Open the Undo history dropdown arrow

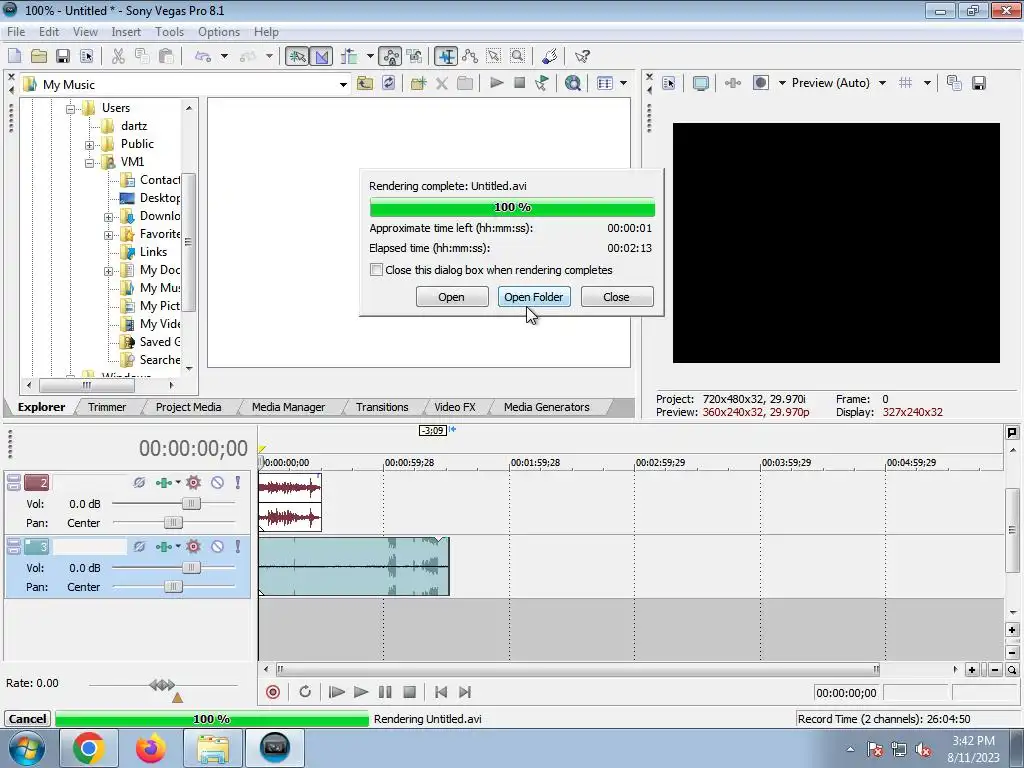[x=224, y=56]
